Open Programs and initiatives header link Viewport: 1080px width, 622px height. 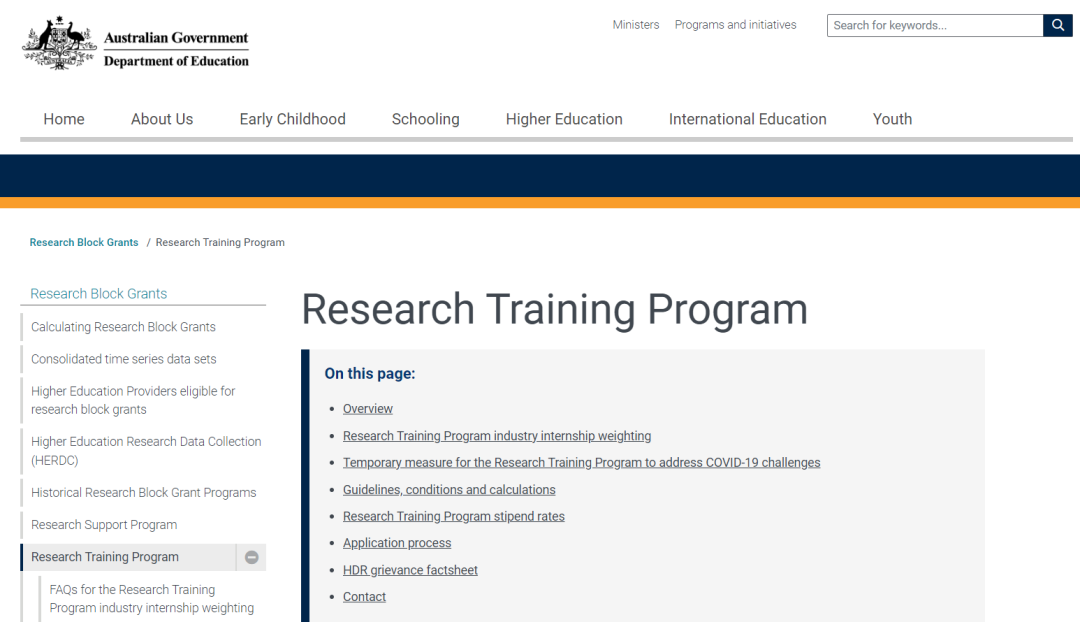point(735,25)
